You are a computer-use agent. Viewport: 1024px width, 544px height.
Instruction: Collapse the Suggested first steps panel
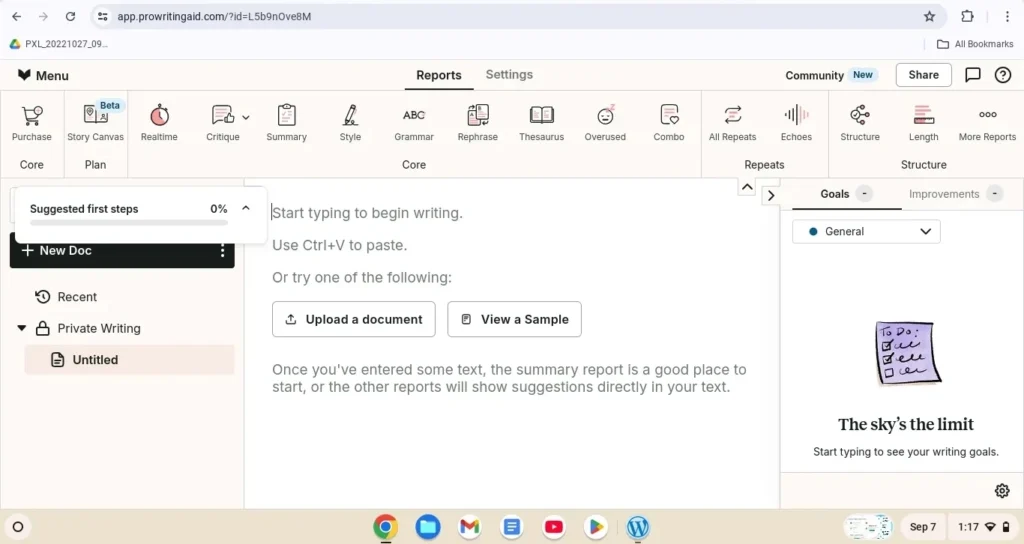(246, 208)
